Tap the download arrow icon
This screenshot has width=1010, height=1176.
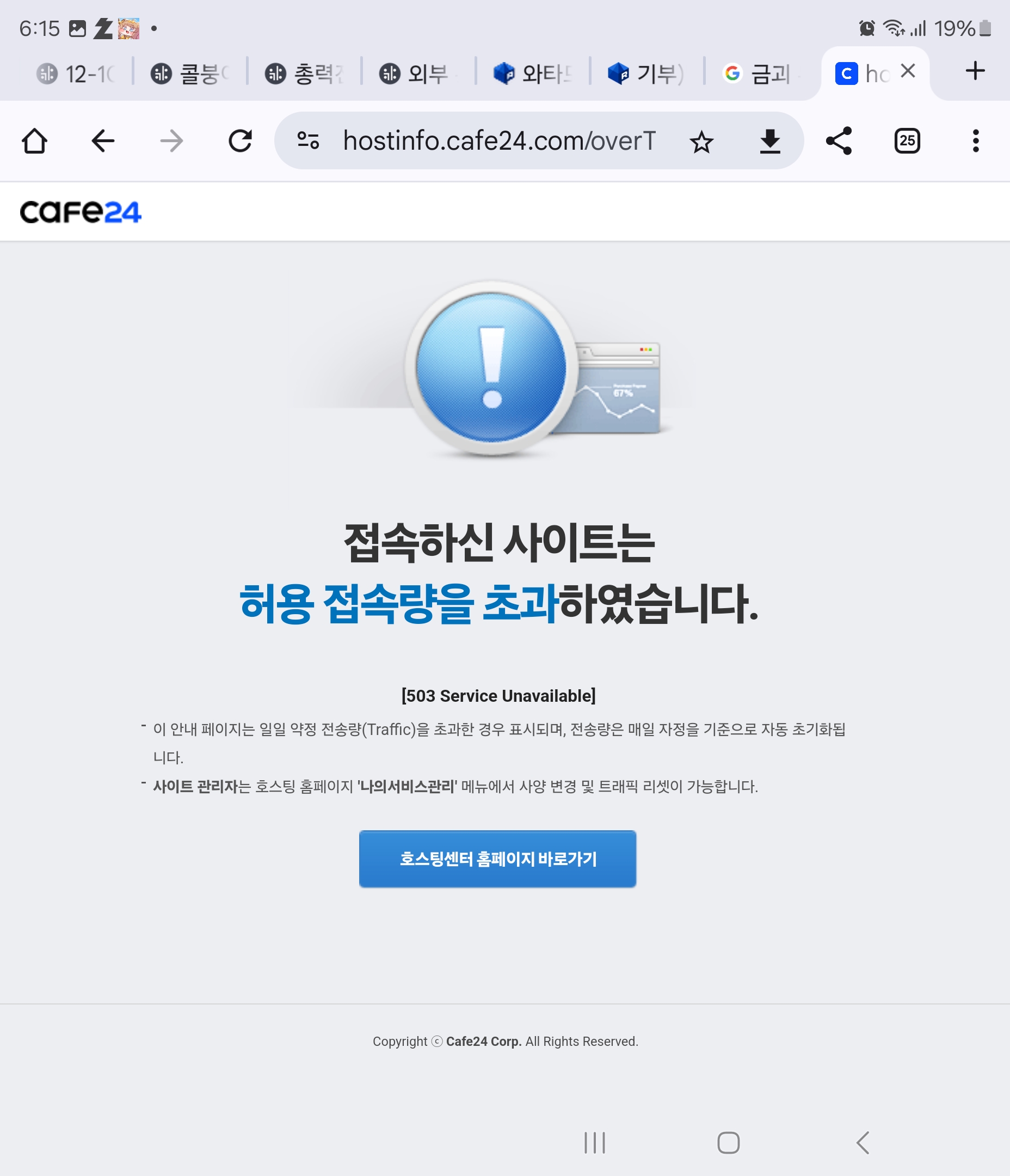[x=770, y=142]
